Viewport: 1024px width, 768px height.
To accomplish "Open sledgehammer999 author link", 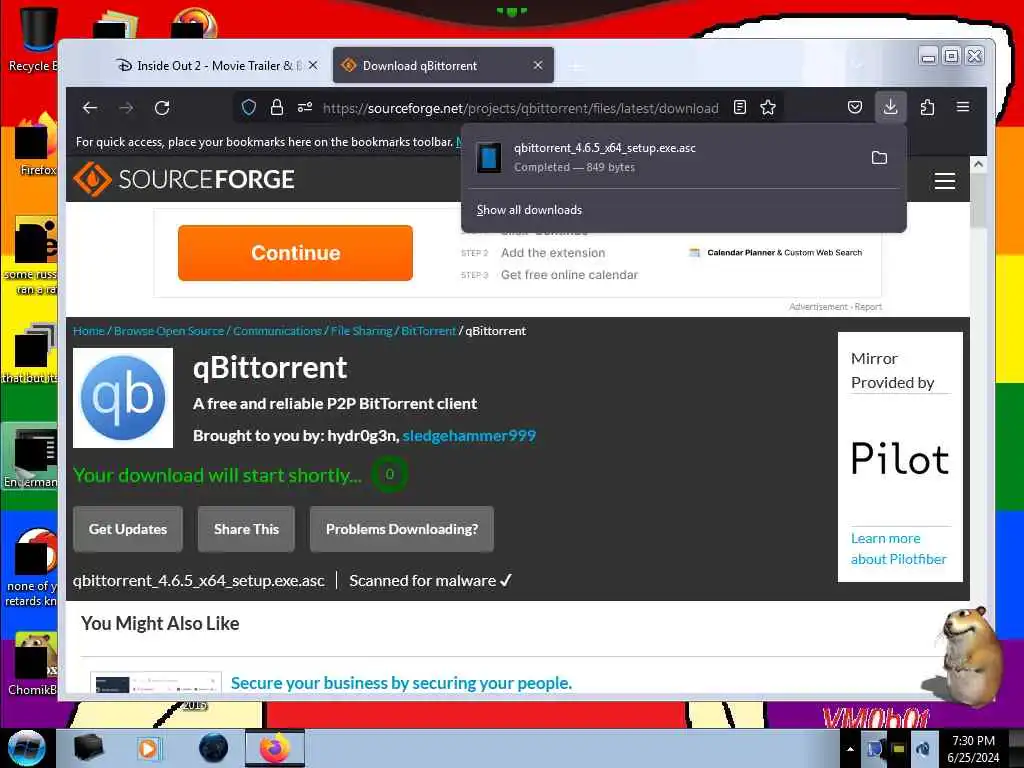I will (x=469, y=436).
